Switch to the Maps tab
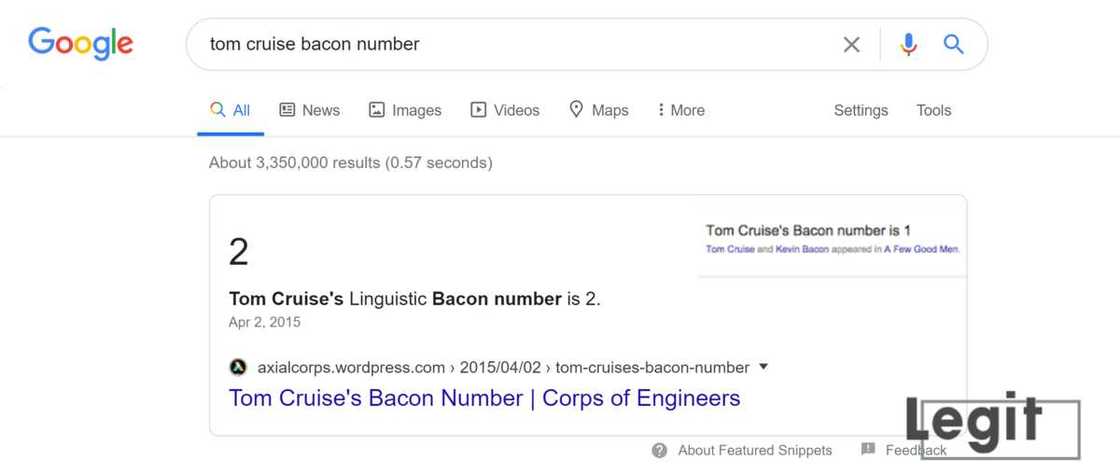The image size is (1120, 475). pos(598,110)
